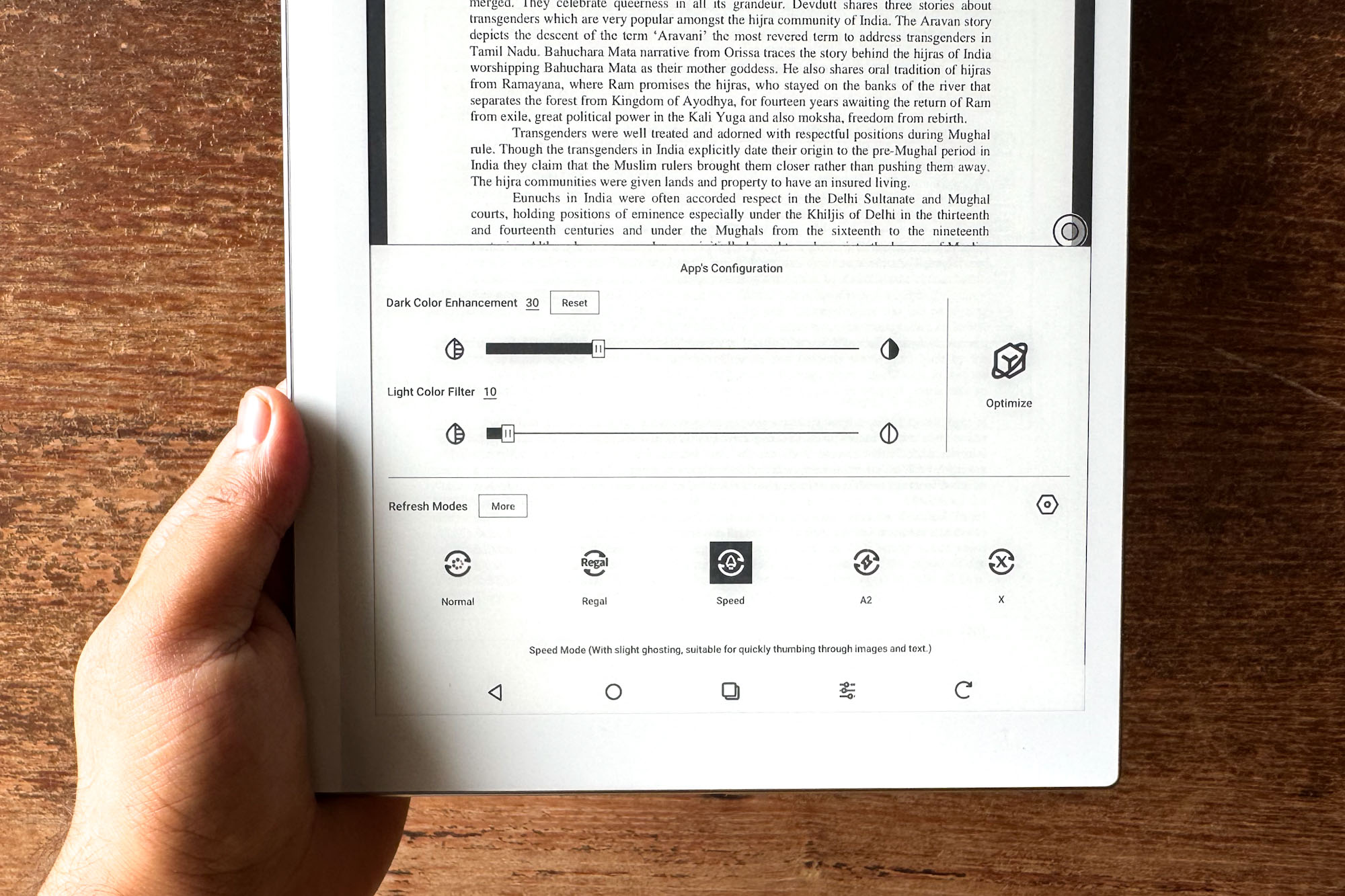
Task: Click the circular target/calibrate icon
Action: pyautogui.click(x=1046, y=504)
